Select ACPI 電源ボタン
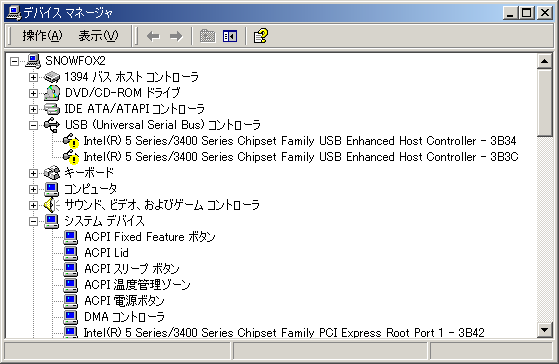Viewport: 559px width, 364px height. click(124, 301)
